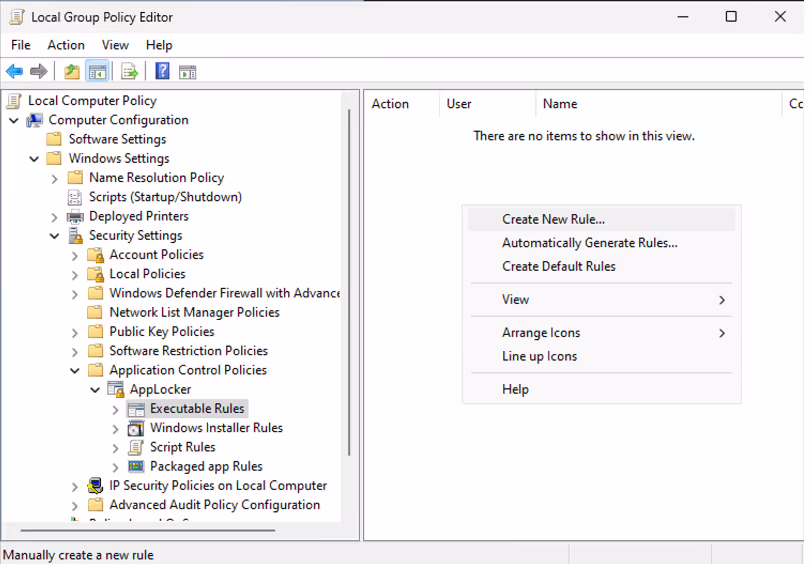Select Create Default Rules in context menu
This screenshot has height=564, width=812.
click(601, 266)
